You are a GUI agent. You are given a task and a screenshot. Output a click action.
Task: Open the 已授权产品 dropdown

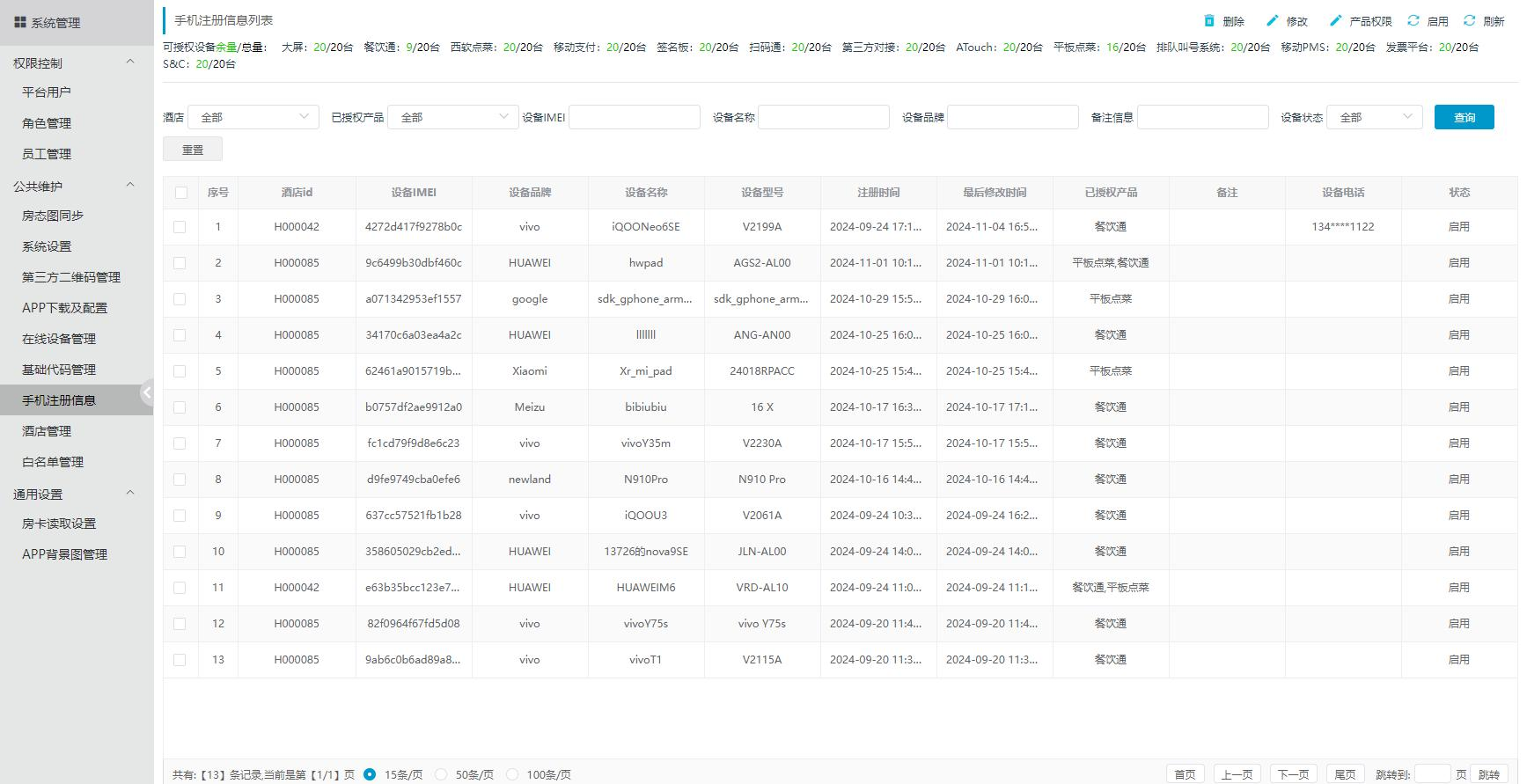(452, 117)
